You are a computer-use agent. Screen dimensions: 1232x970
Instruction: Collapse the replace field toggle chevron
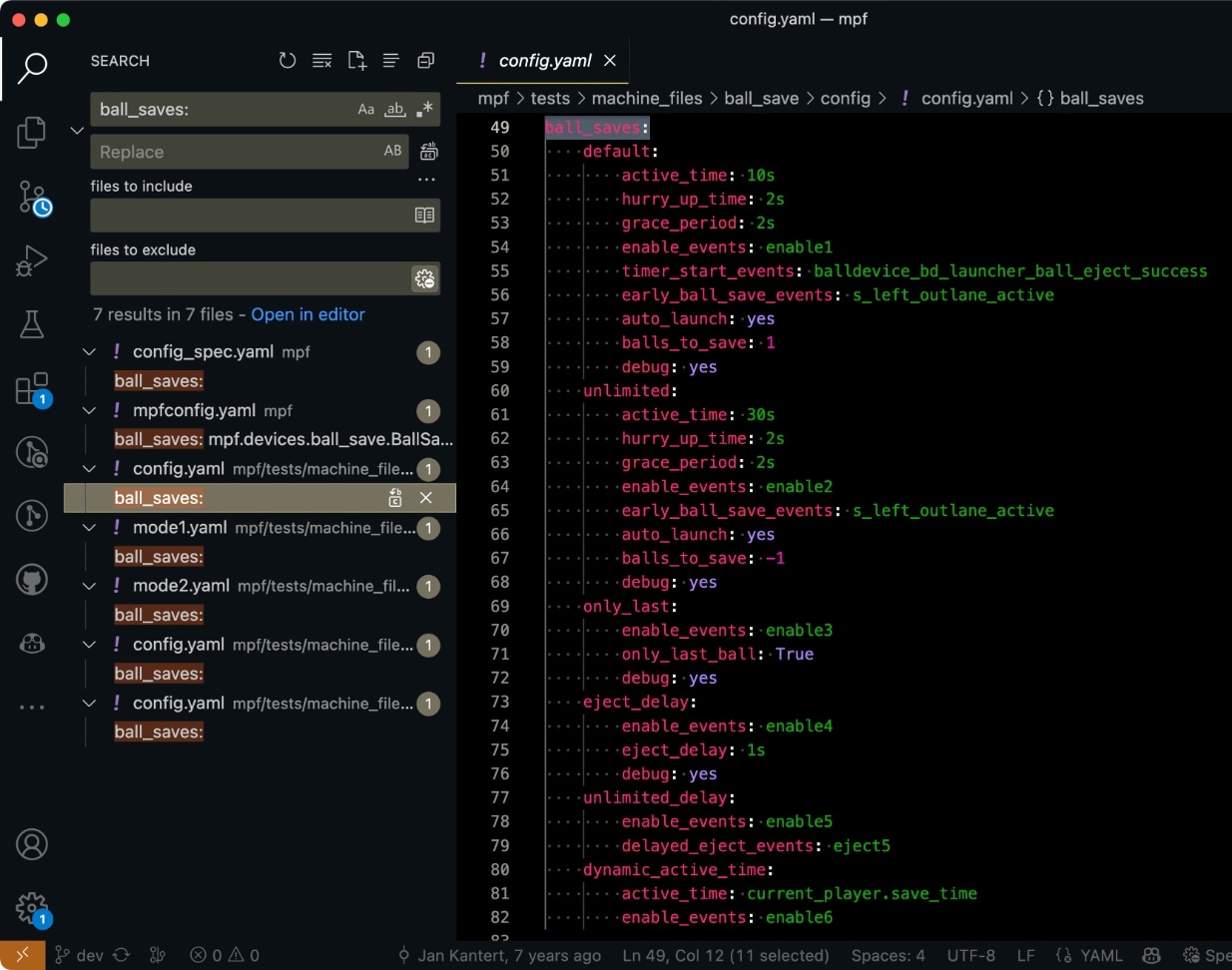coord(77,131)
